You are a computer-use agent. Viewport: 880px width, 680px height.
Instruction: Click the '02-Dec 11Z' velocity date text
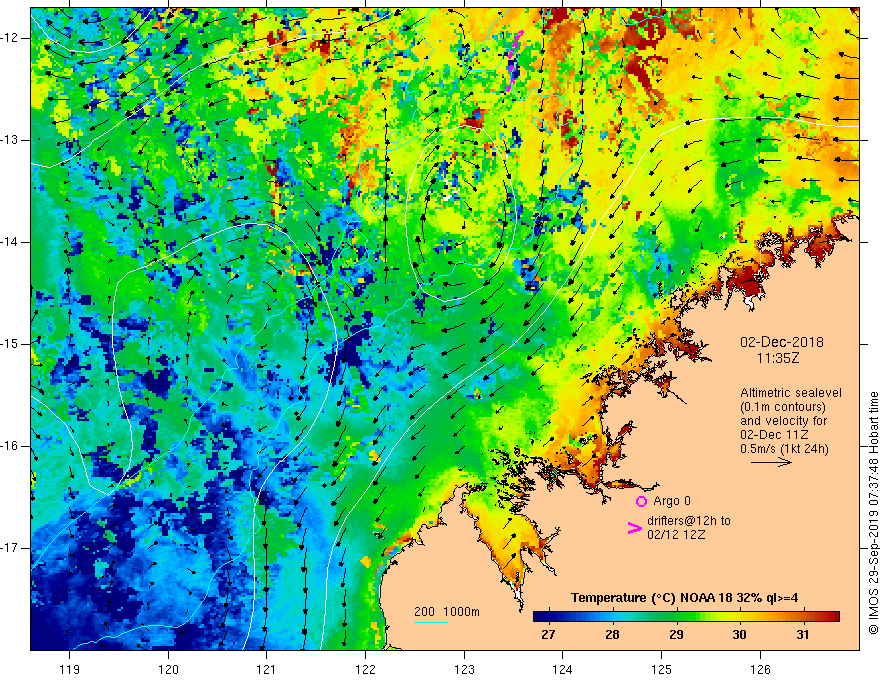[x=776, y=435]
